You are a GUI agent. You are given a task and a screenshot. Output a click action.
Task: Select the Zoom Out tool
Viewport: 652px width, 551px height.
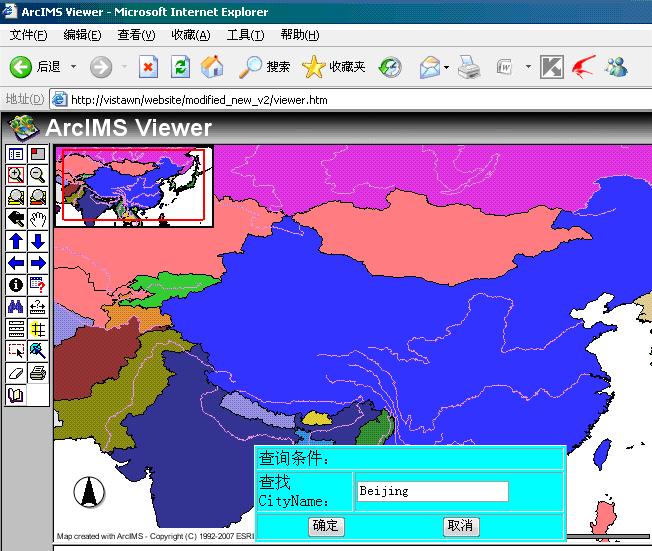pyautogui.click(x=38, y=175)
